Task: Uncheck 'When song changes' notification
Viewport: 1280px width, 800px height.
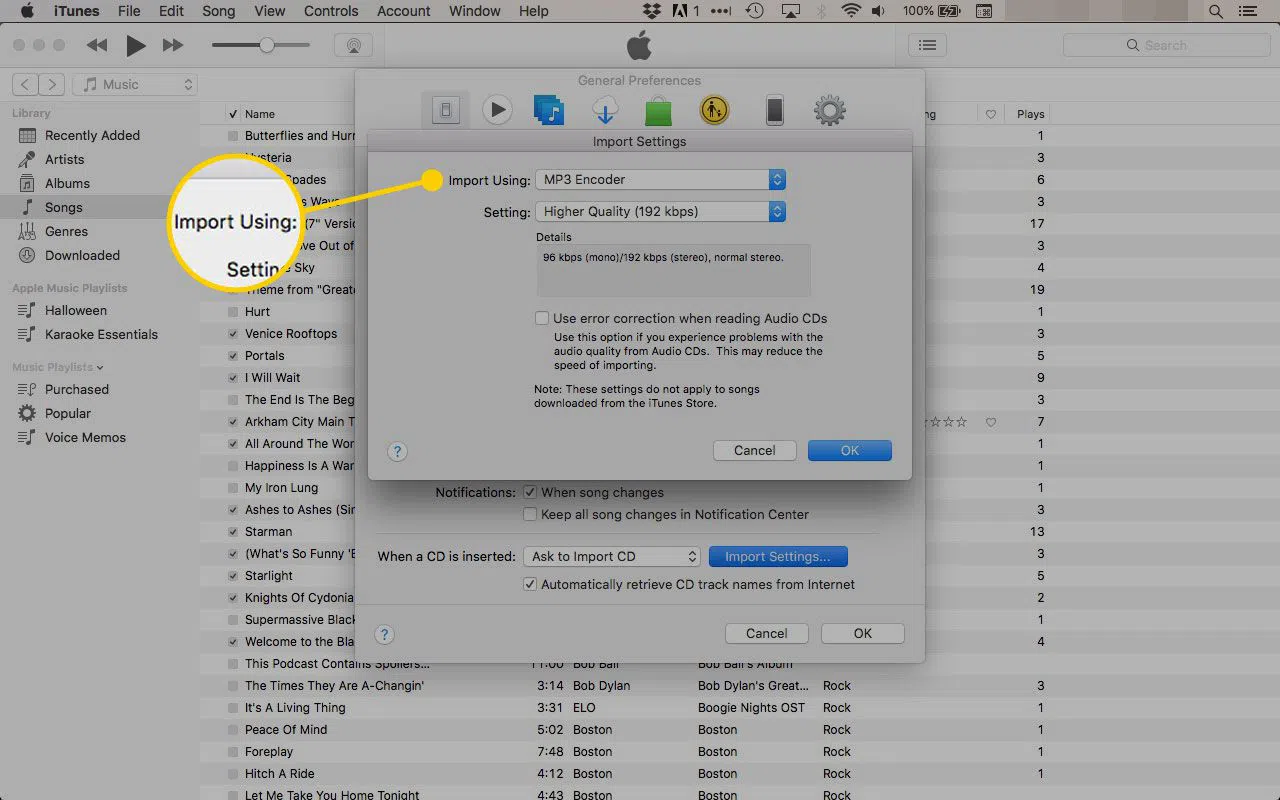Action: tap(531, 492)
